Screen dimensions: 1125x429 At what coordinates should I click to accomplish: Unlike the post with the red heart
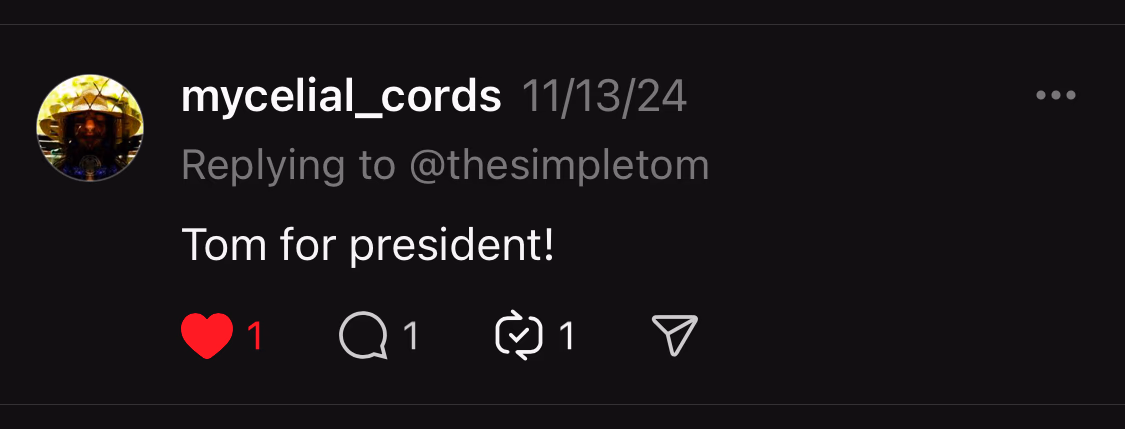[207, 335]
